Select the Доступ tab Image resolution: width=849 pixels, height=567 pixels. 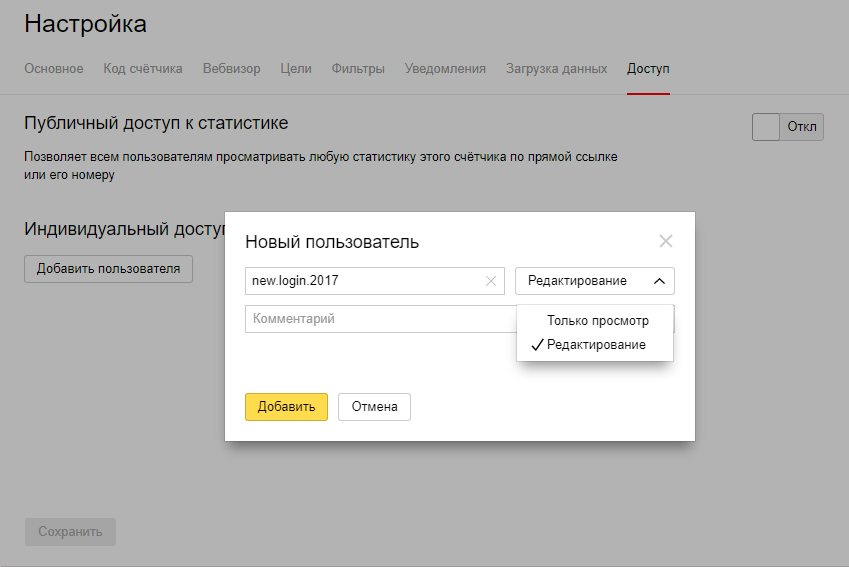click(x=648, y=69)
